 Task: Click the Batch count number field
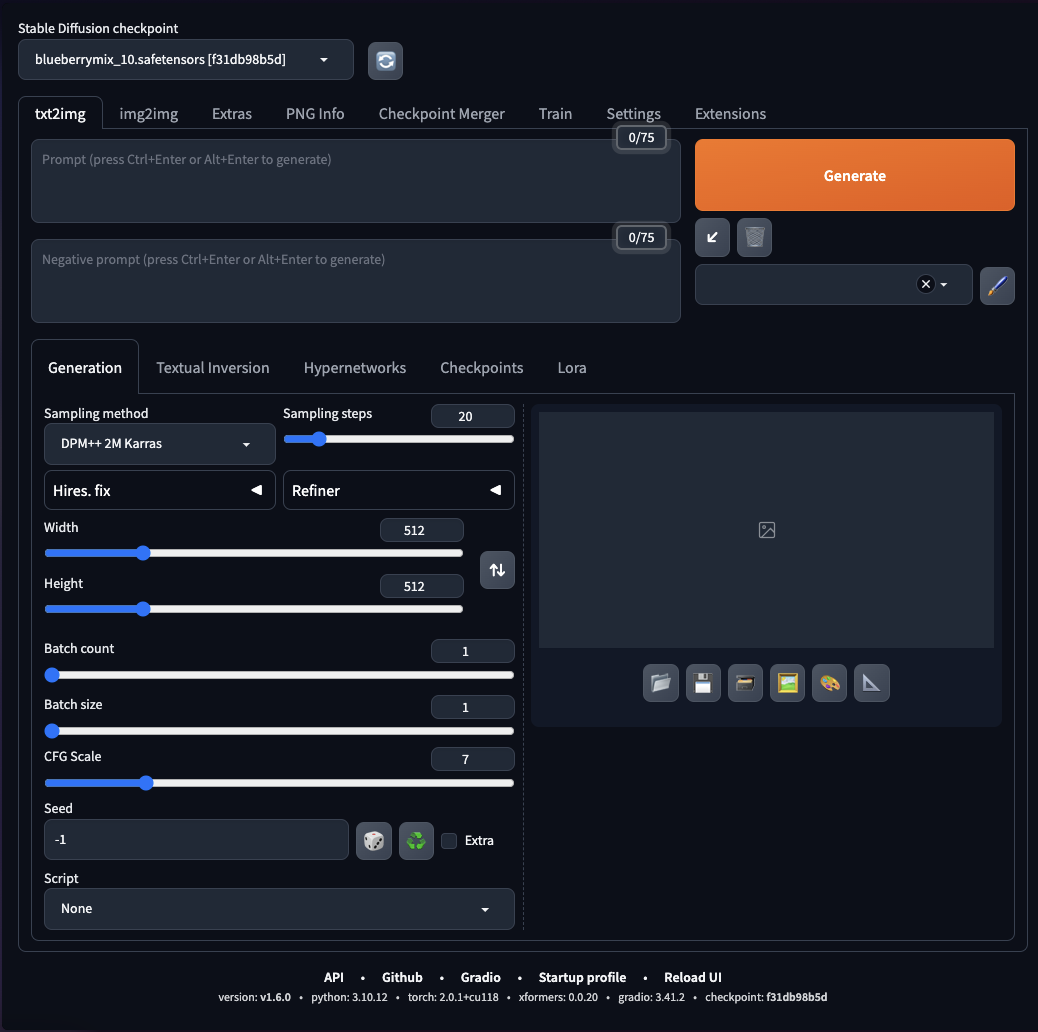pos(473,651)
